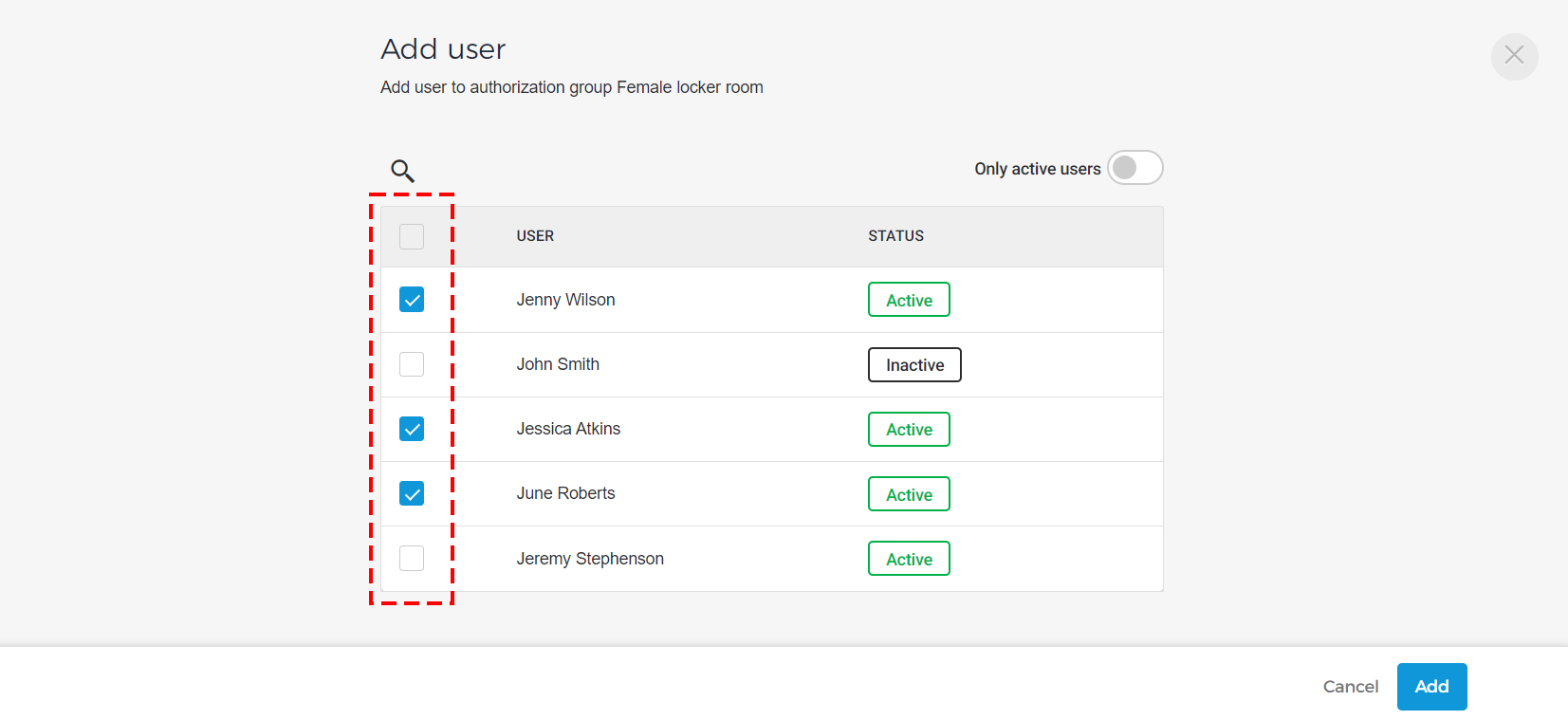The image size is (1568, 720).
Task: Select the name John Smith
Action: pos(558,364)
